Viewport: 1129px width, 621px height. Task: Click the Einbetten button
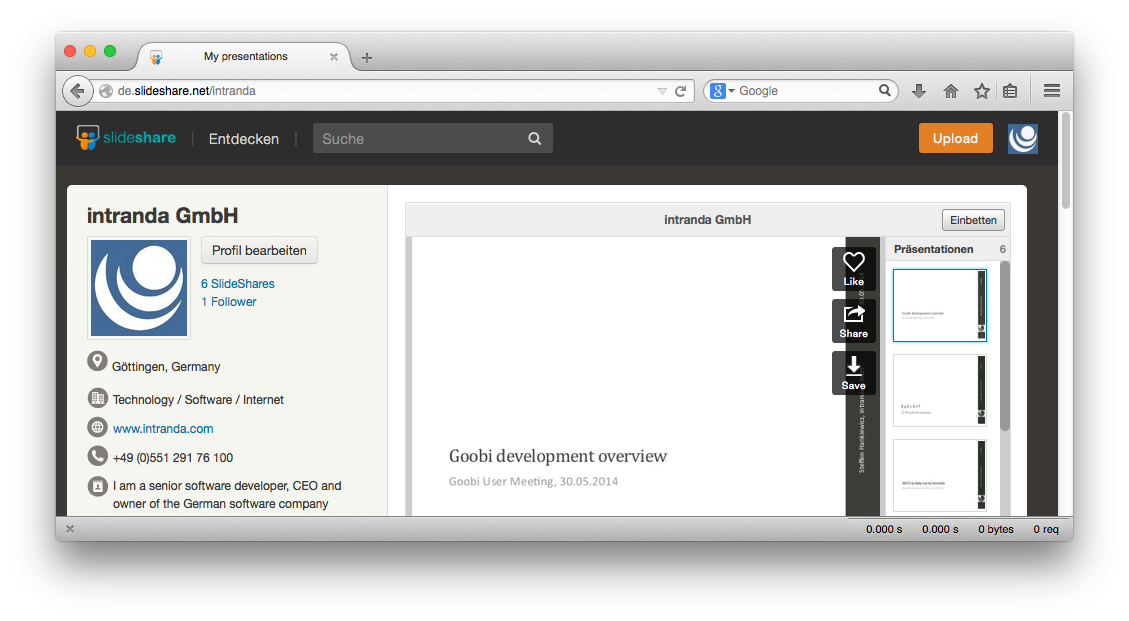click(x=973, y=220)
